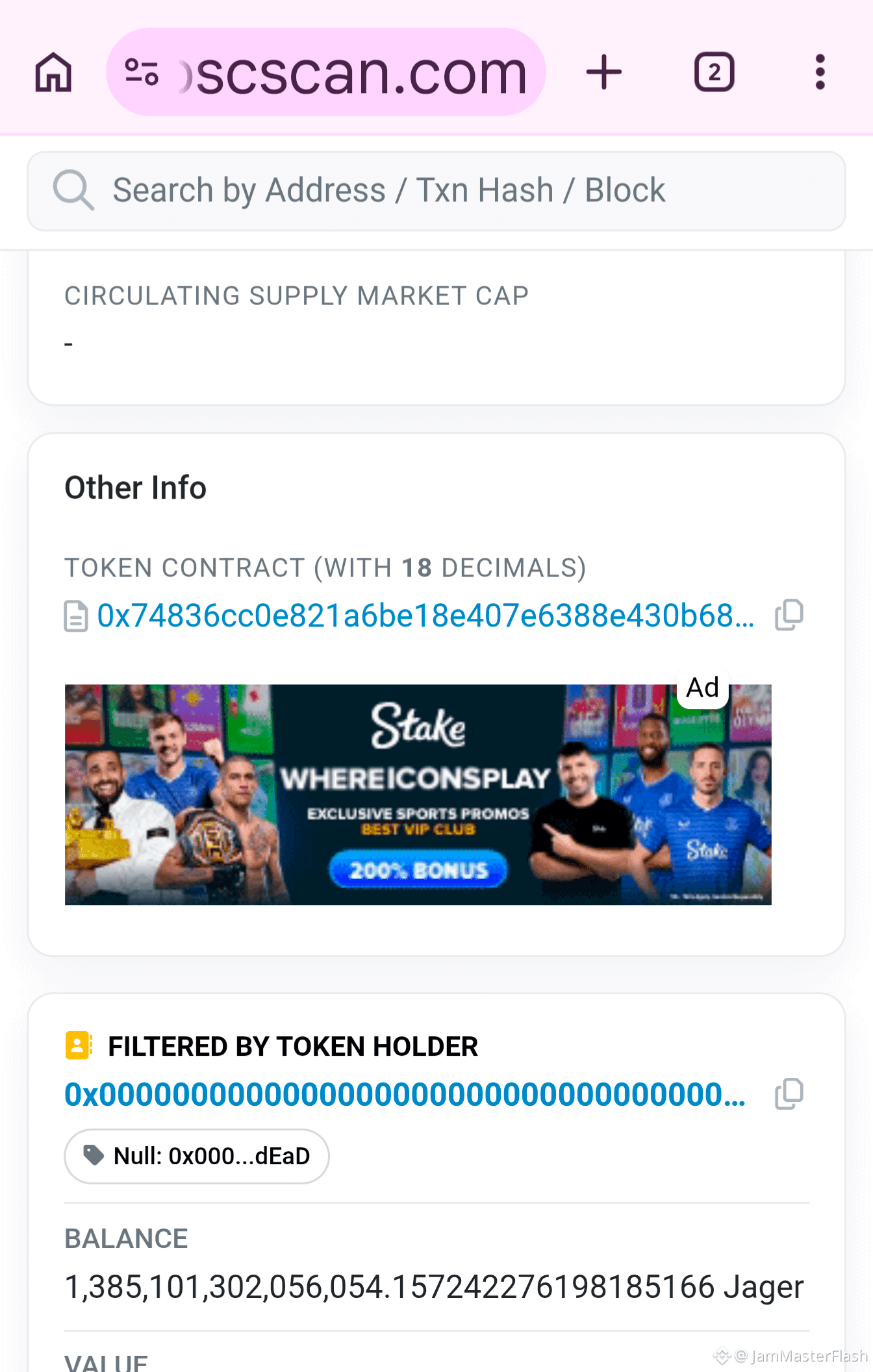Click the search magnifier icon

[73, 190]
